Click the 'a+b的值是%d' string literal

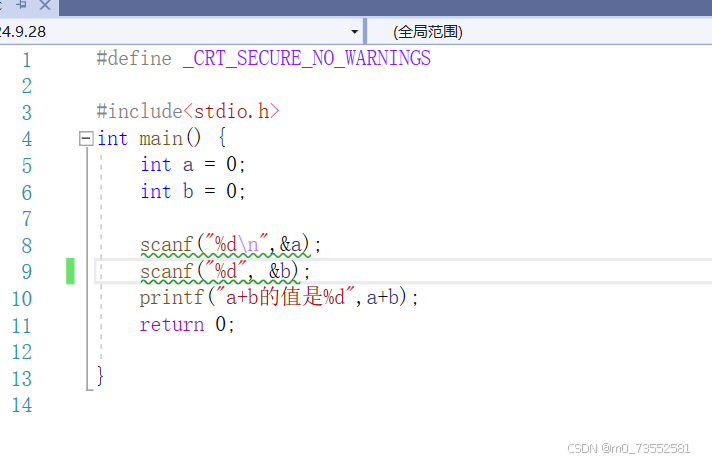pos(285,298)
